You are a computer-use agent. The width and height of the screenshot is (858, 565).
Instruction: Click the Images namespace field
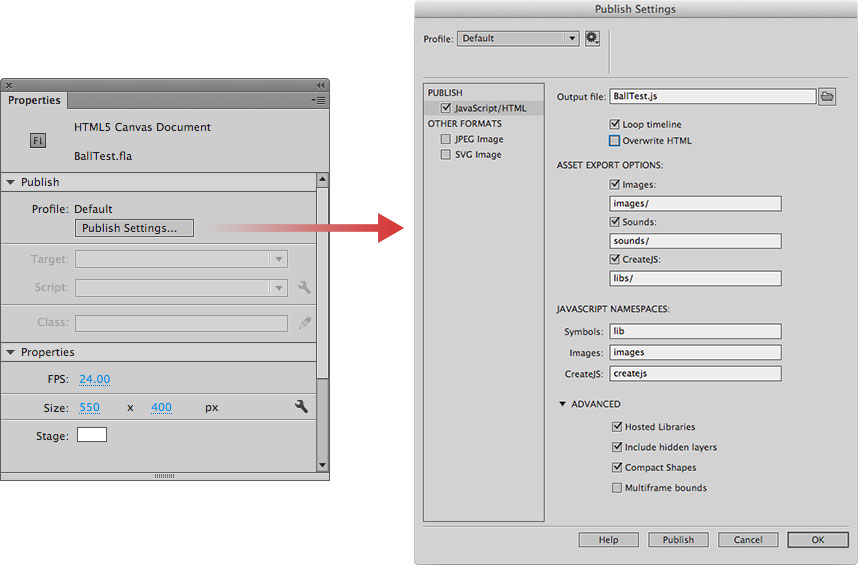tap(695, 352)
